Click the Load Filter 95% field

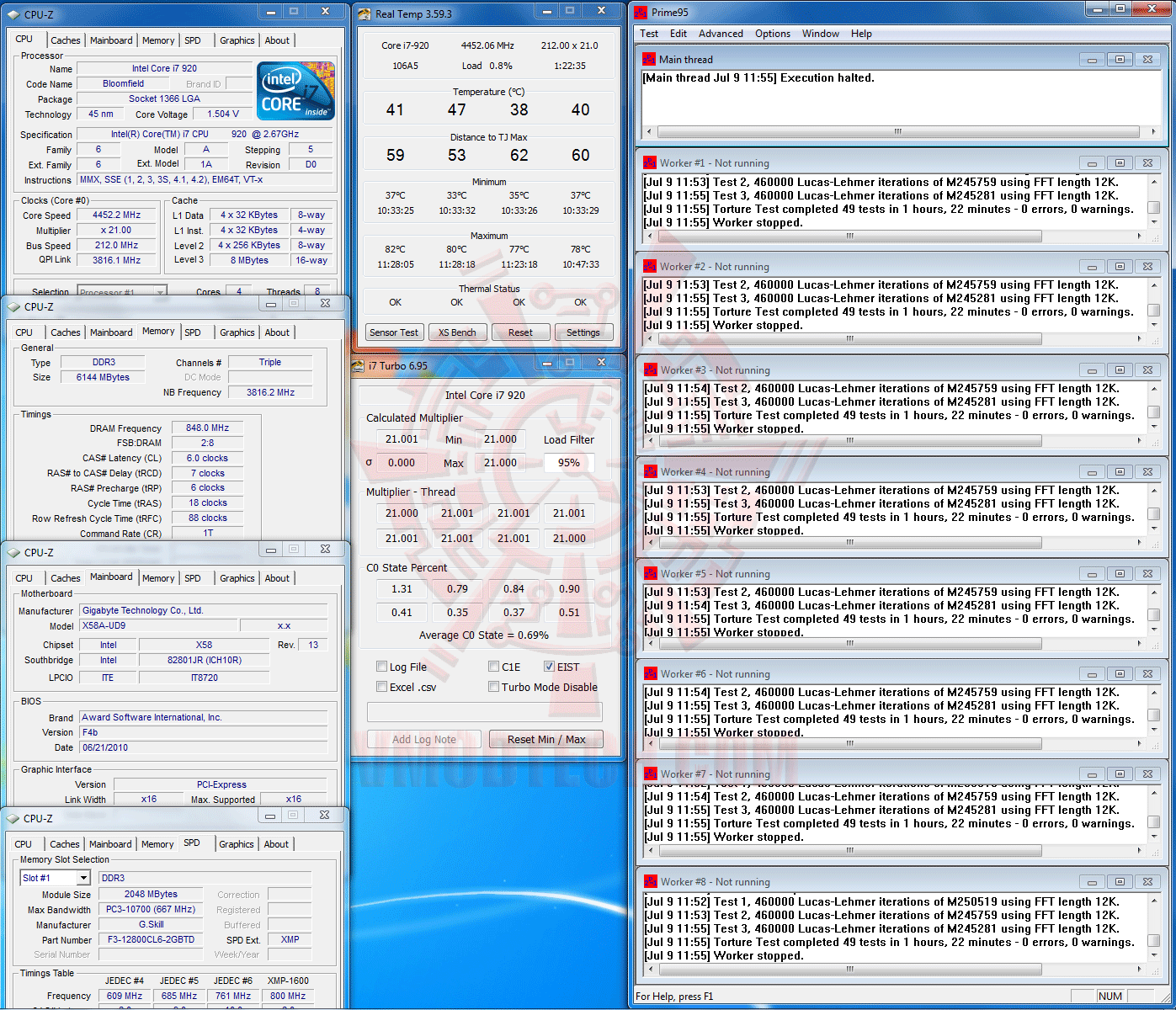[569, 463]
